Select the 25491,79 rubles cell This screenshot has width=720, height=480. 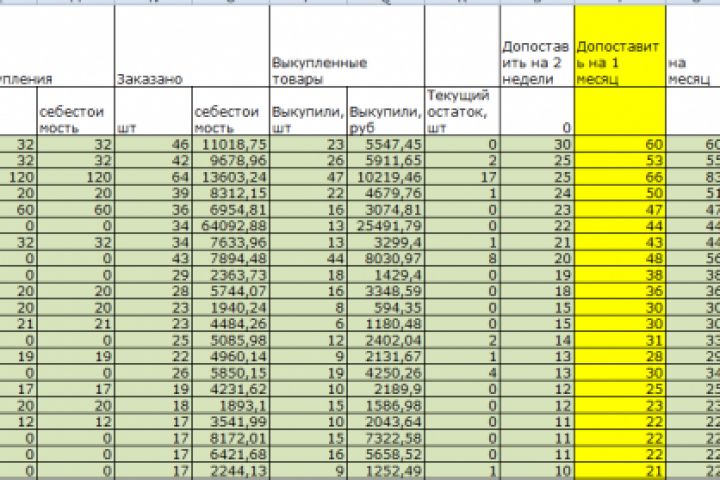pyautogui.click(x=386, y=226)
